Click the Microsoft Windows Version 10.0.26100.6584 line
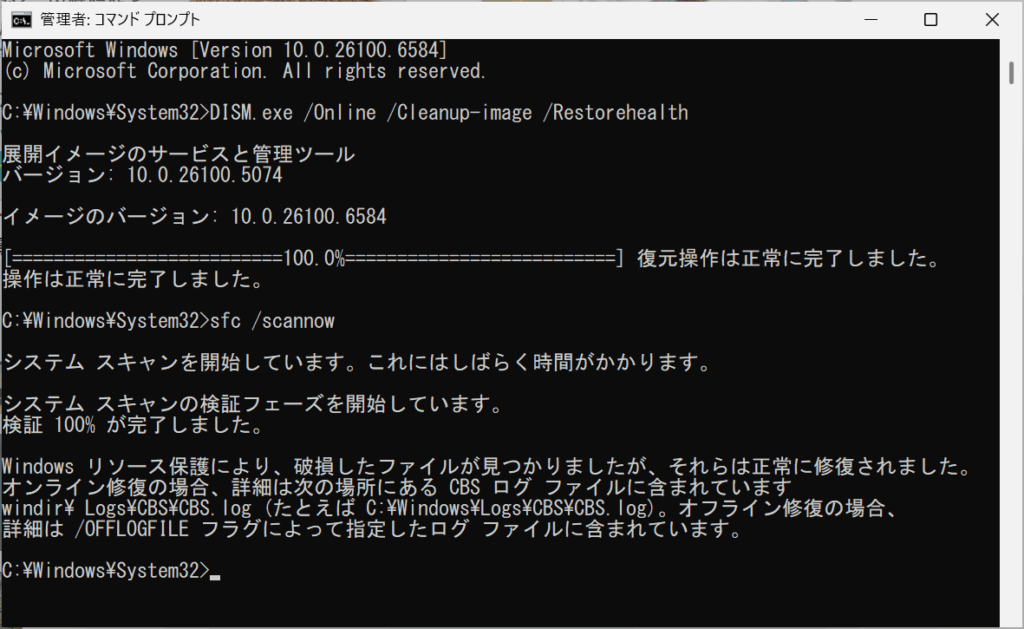 225,49
